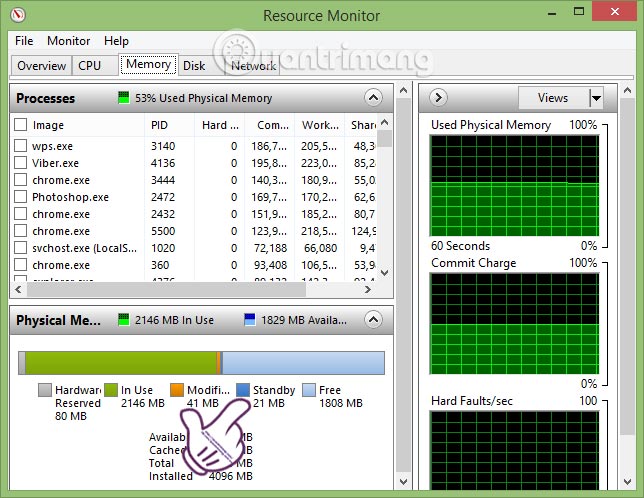Click the blue Available memory header indicator
The image size is (644, 498).
pyautogui.click(x=250, y=320)
